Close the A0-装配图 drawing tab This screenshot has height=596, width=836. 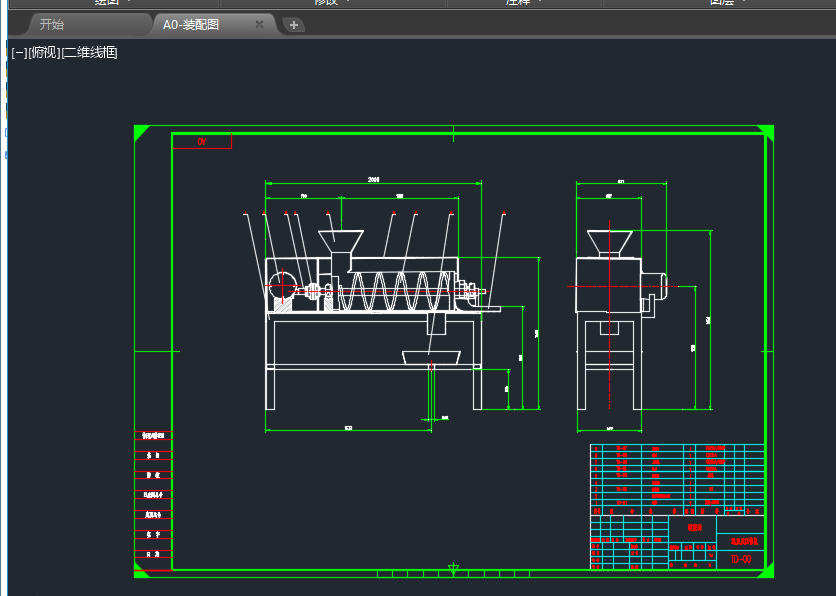click(x=260, y=24)
